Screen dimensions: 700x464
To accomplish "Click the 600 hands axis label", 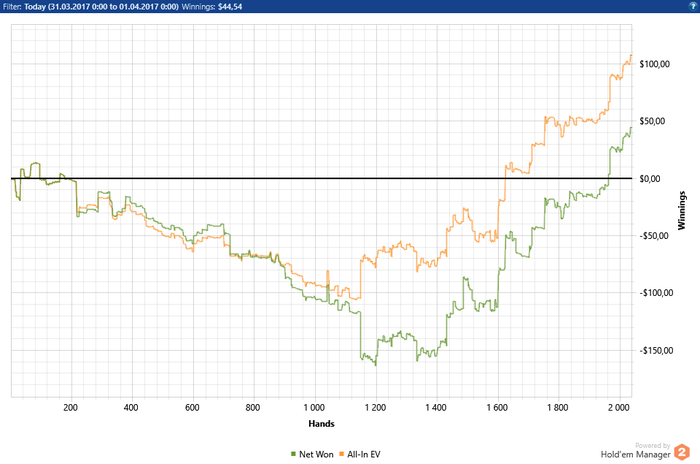I will click(192, 407).
